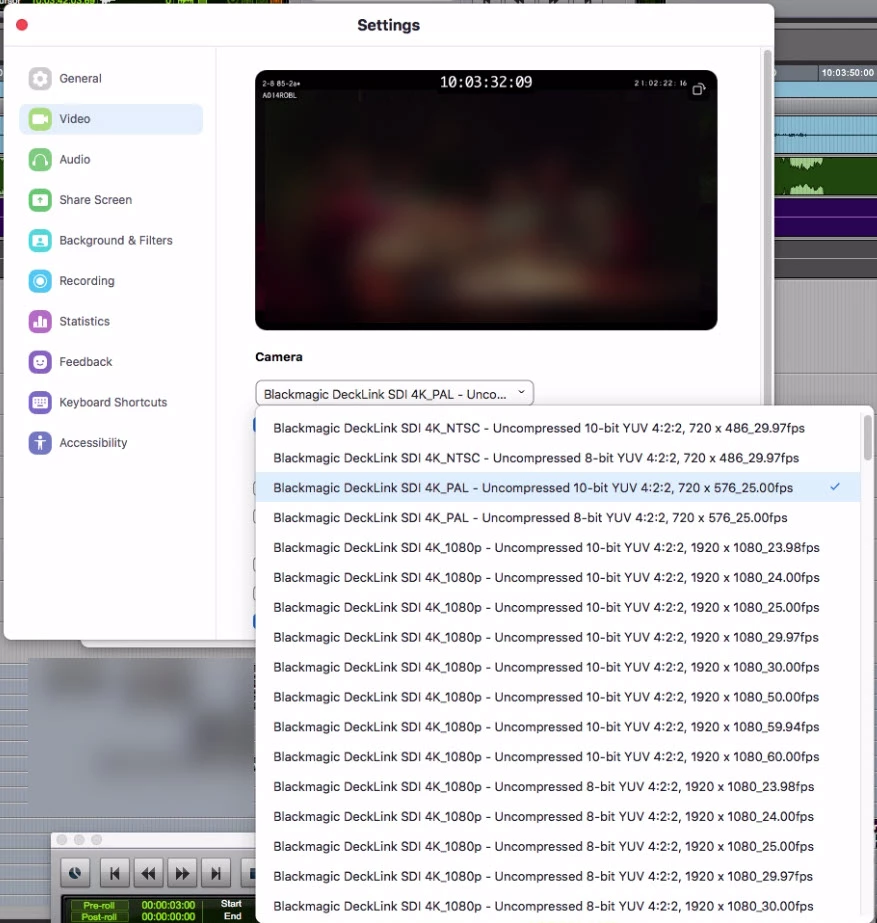
Task: Choose 1080p 10-bit 60.00fps camera option
Action: point(558,757)
